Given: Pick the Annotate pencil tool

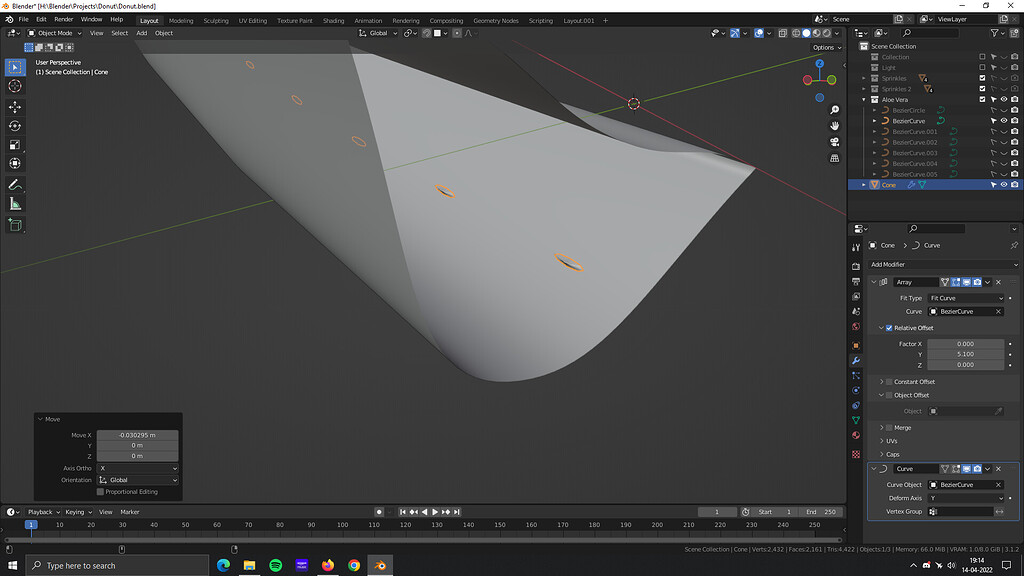Looking at the screenshot, I should click(15, 185).
